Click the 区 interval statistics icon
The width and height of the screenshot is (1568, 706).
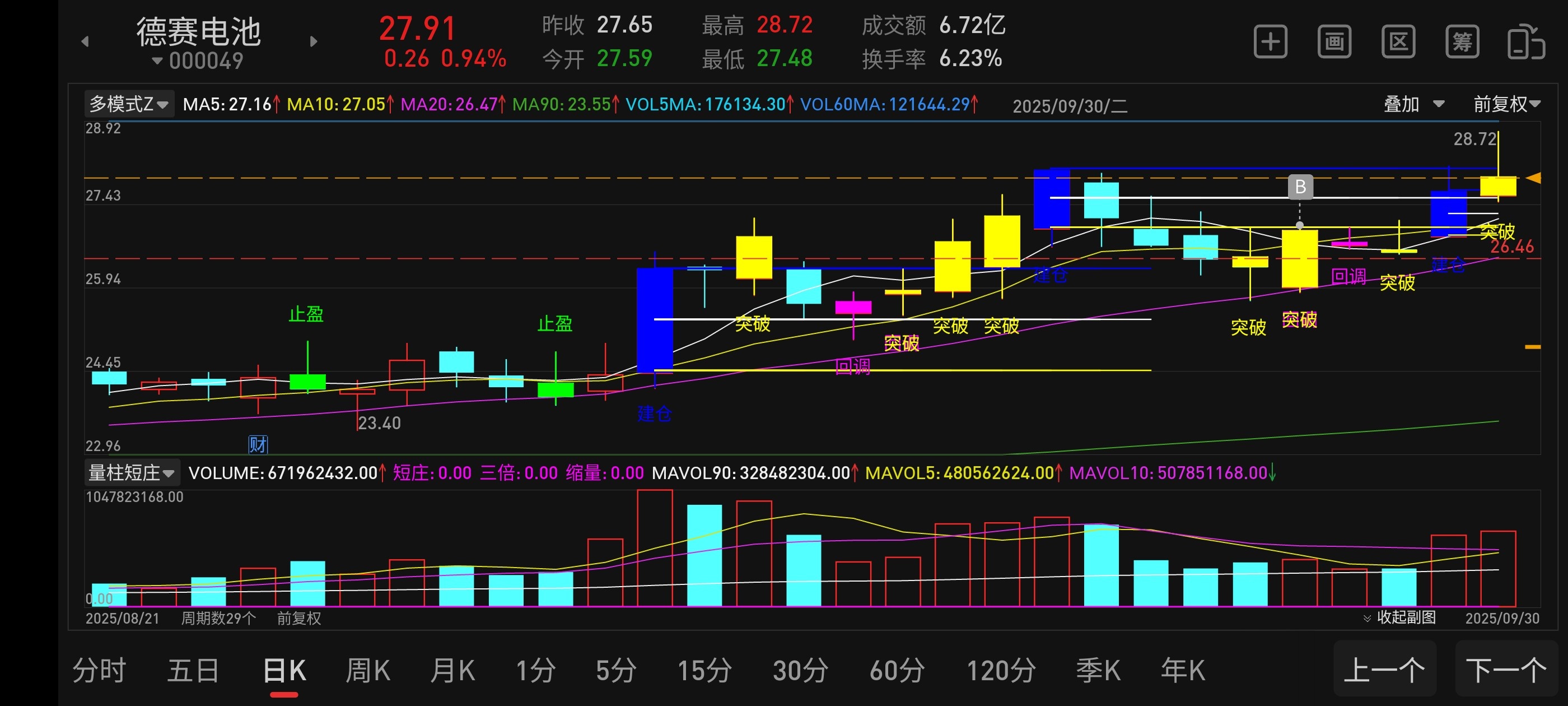pos(1398,42)
